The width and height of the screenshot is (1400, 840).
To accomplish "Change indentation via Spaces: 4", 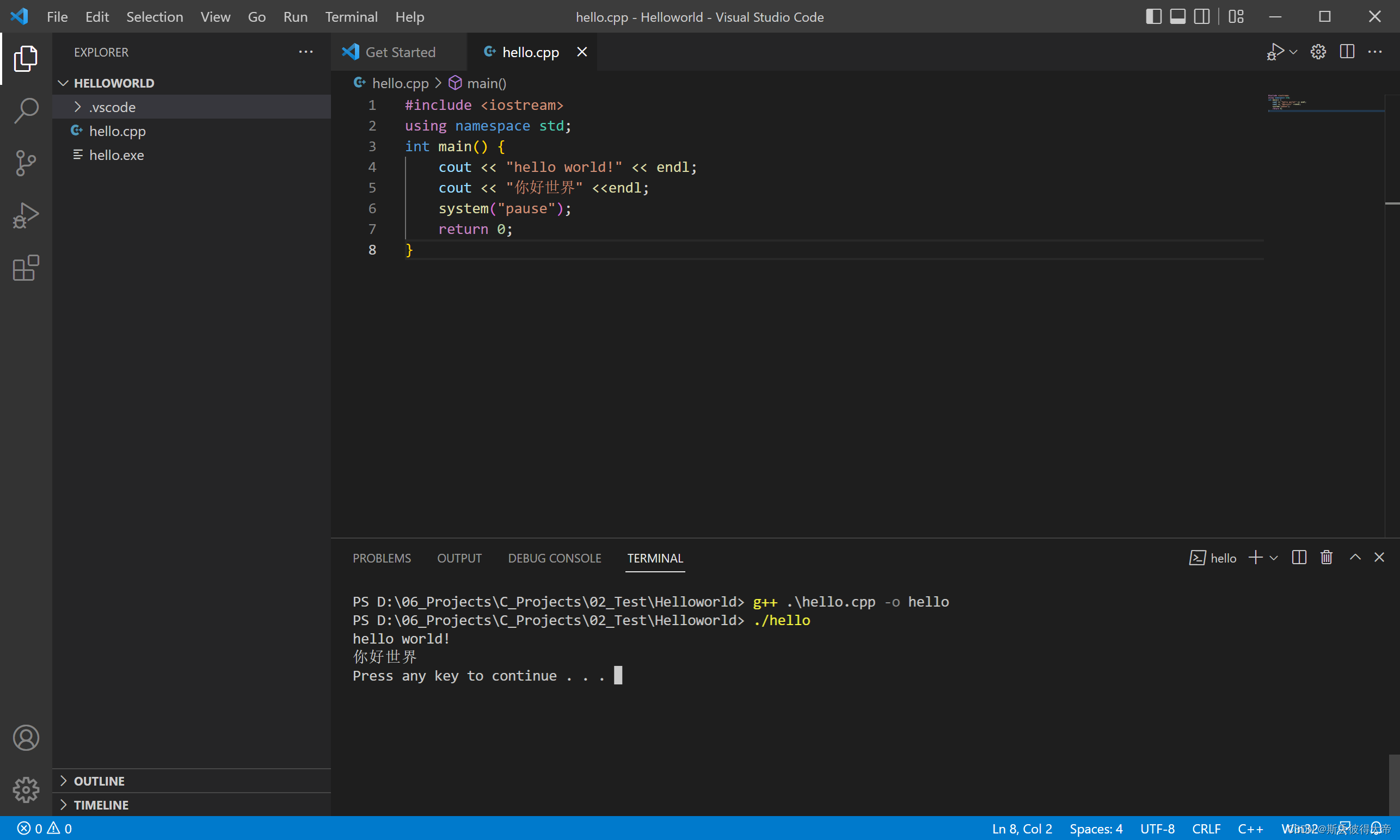I will [x=1096, y=828].
